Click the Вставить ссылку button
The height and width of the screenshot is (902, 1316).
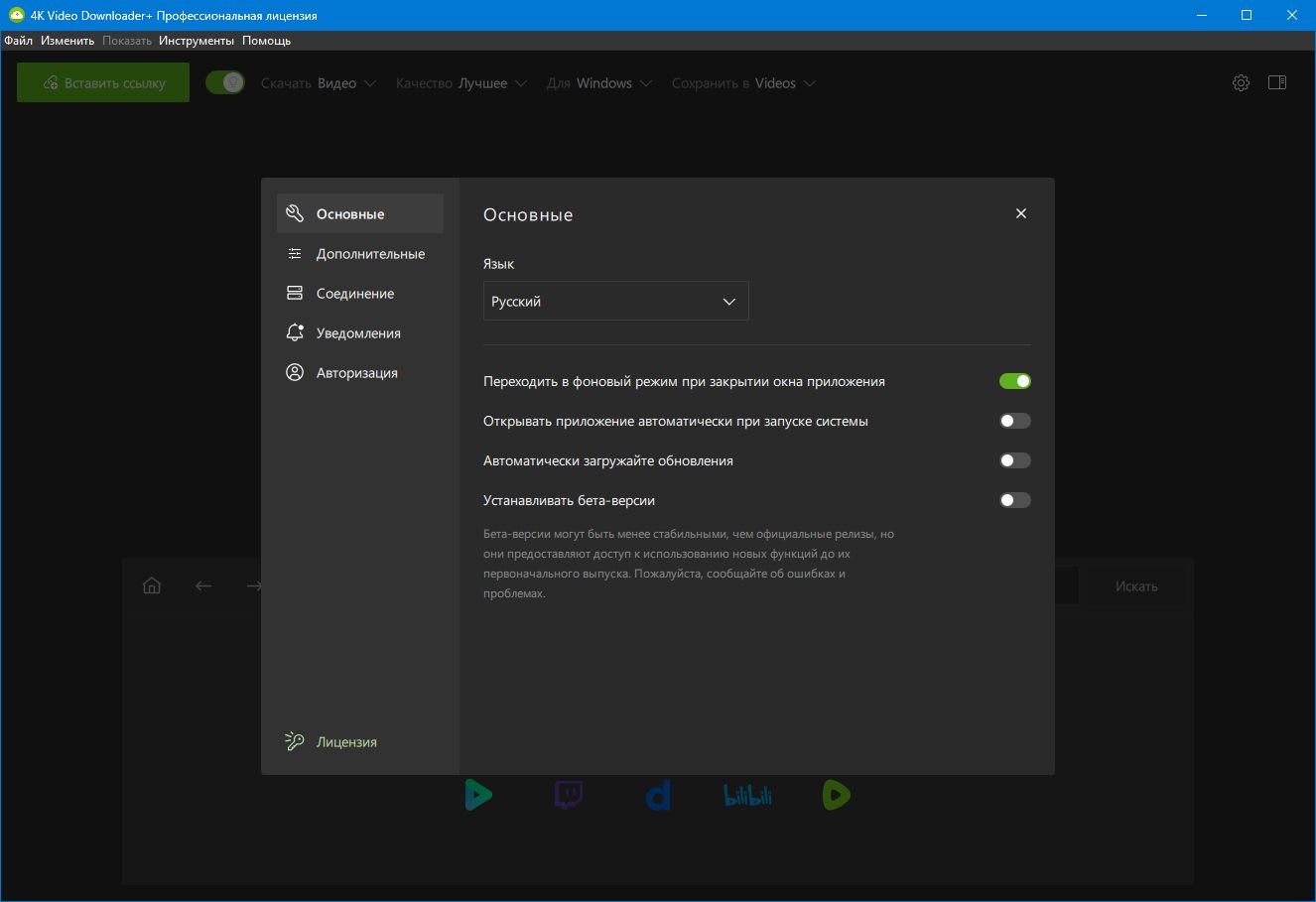[103, 83]
